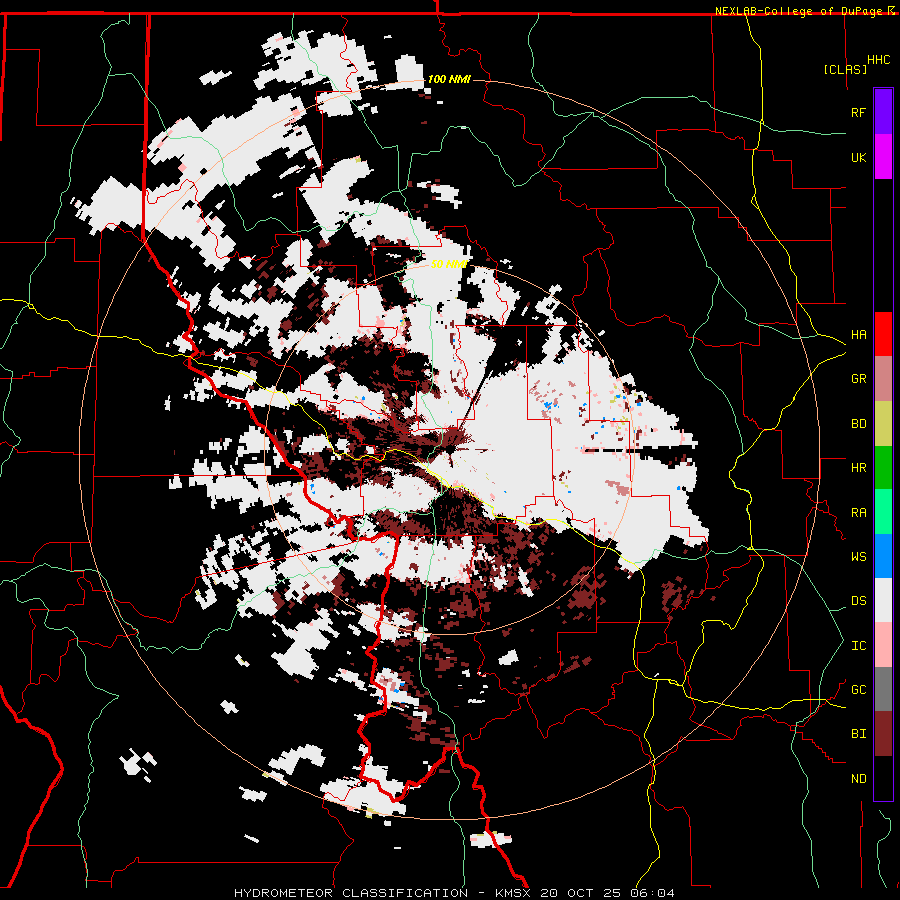Select the gray GC legend swatch
Viewport: 900px width, 900px height.
coord(883,689)
